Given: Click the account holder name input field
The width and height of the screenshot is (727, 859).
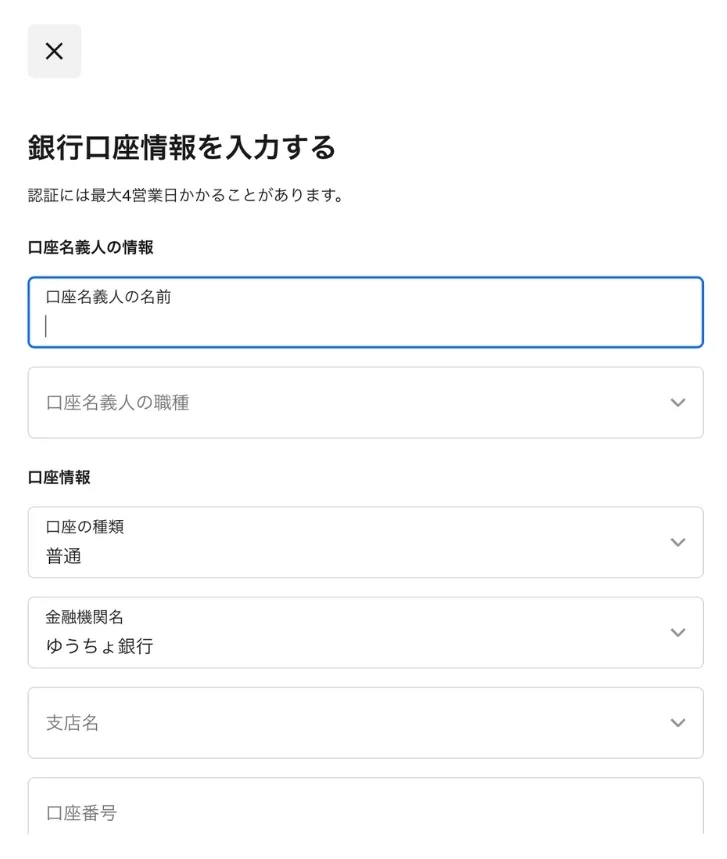Looking at the screenshot, I should pos(365,325).
